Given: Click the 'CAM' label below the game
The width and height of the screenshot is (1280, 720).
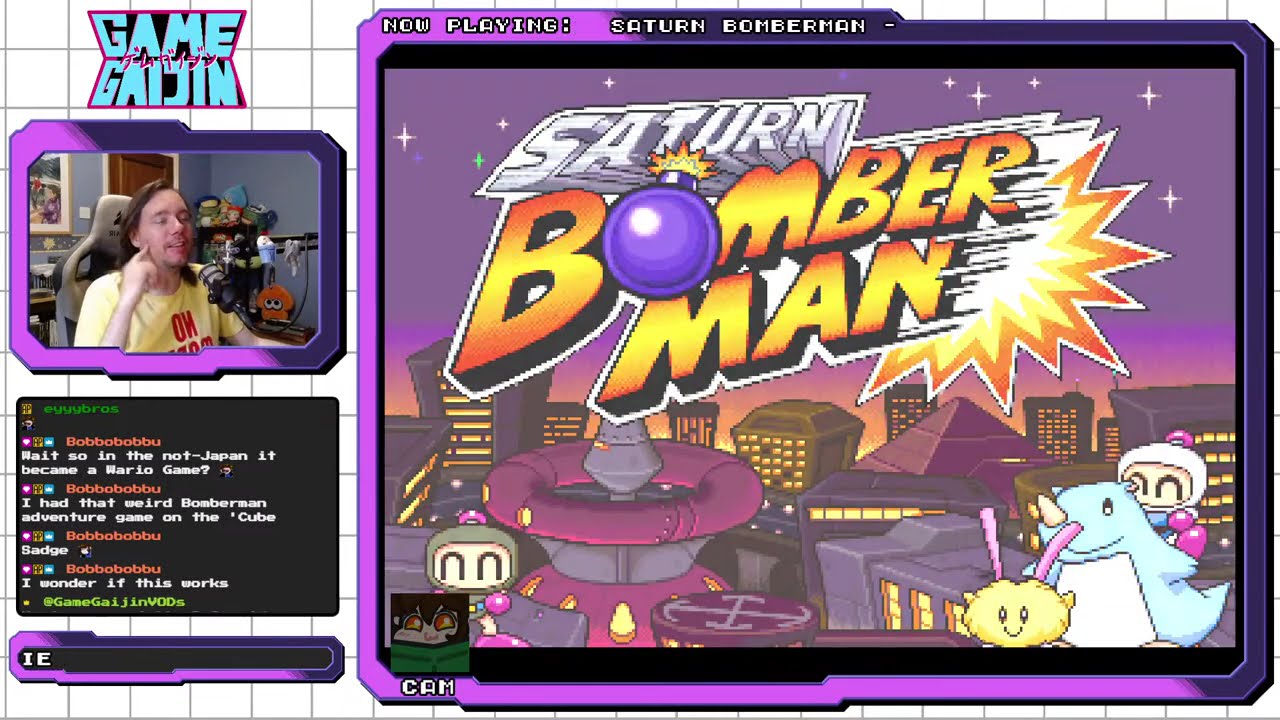Looking at the screenshot, I should coord(428,686).
